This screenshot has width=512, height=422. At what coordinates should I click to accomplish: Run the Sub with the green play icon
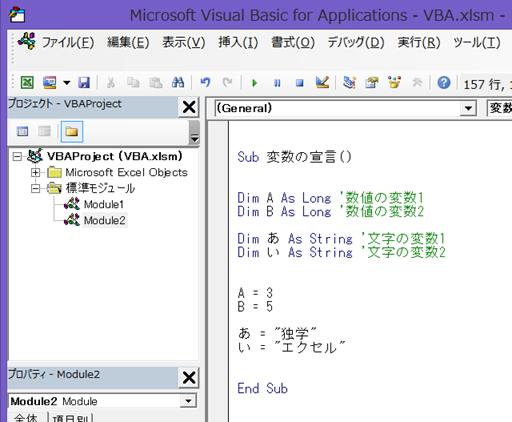(255, 83)
